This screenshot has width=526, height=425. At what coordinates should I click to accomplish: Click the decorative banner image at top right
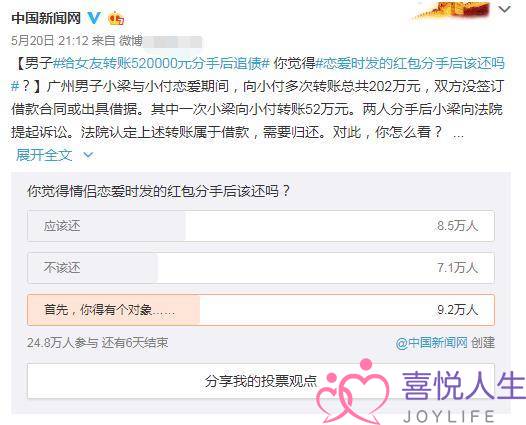(x=452, y=10)
